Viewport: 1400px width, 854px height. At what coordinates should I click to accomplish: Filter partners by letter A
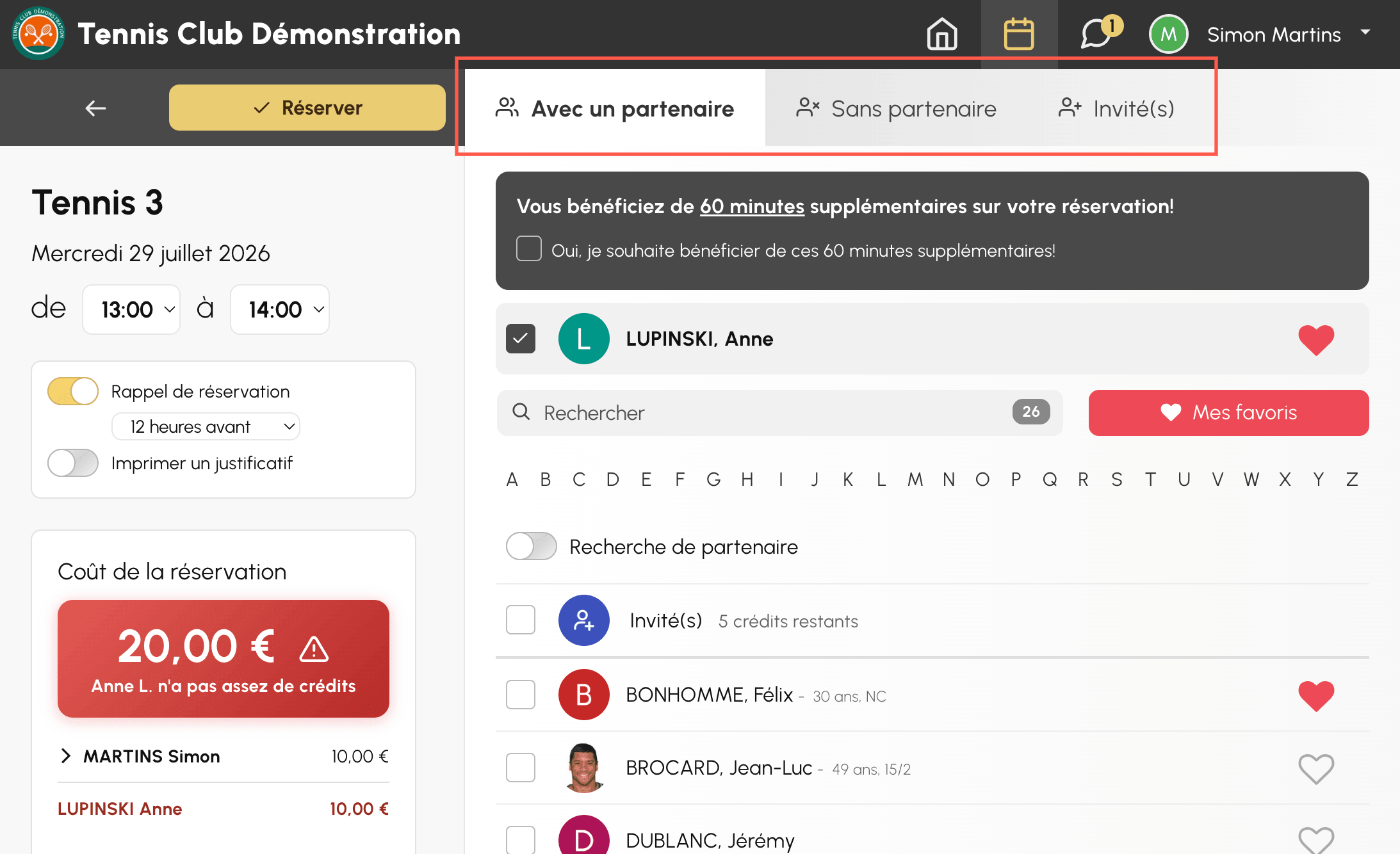point(512,479)
